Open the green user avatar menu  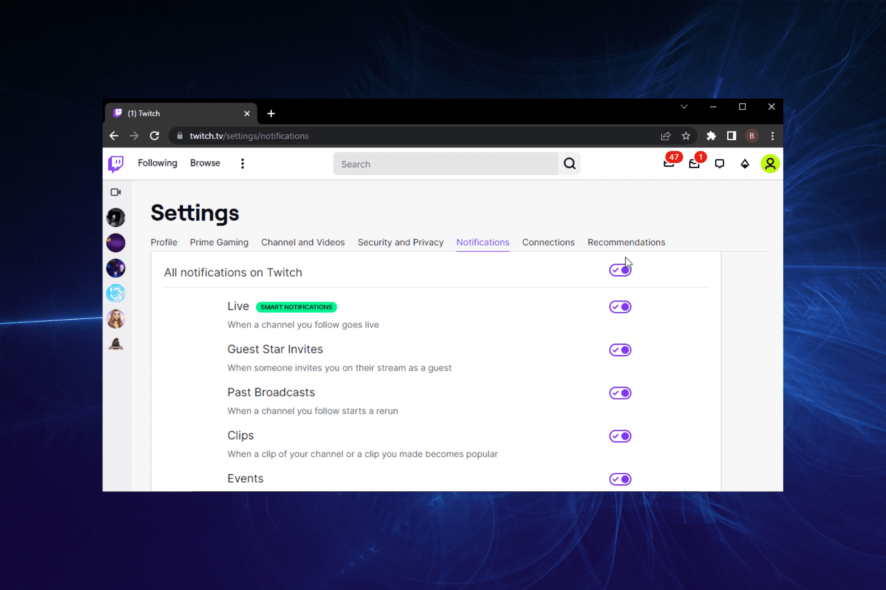[769, 164]
